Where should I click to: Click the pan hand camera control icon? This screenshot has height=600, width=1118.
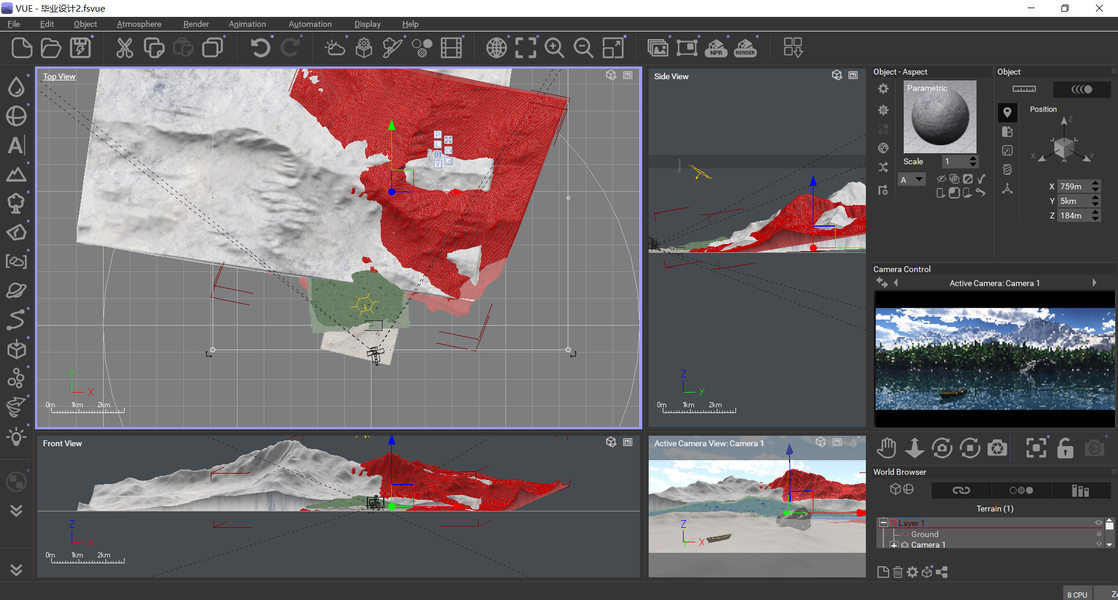click(x=886, y=448)
